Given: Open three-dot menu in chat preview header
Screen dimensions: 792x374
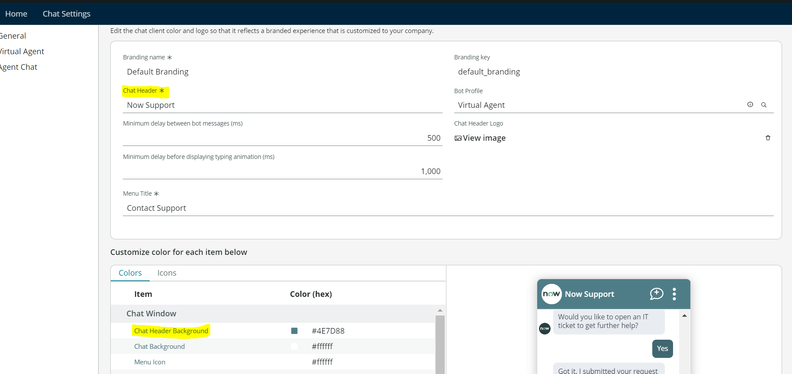Looking at the screenshot, I should pyautogui.click(x=674, y=294).
